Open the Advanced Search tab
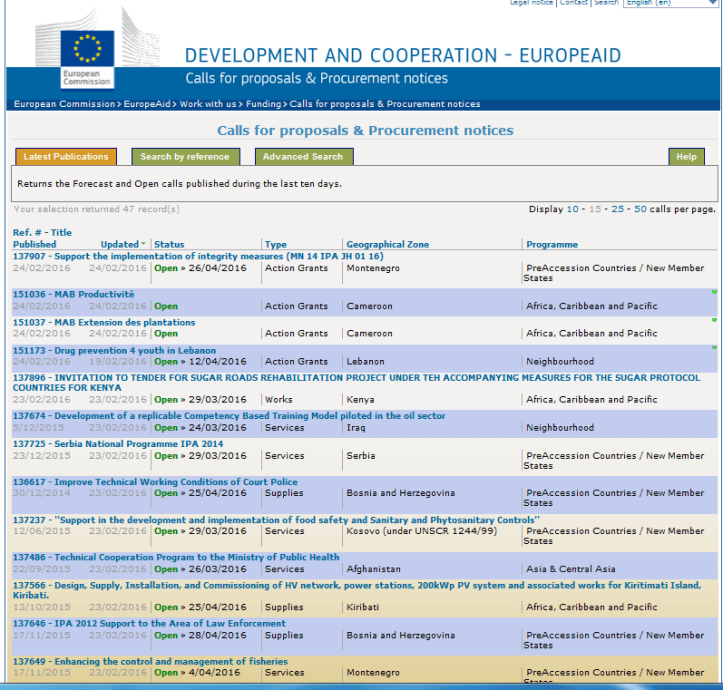The height and width of the screenshot is (690, 723). click(303, 157)
